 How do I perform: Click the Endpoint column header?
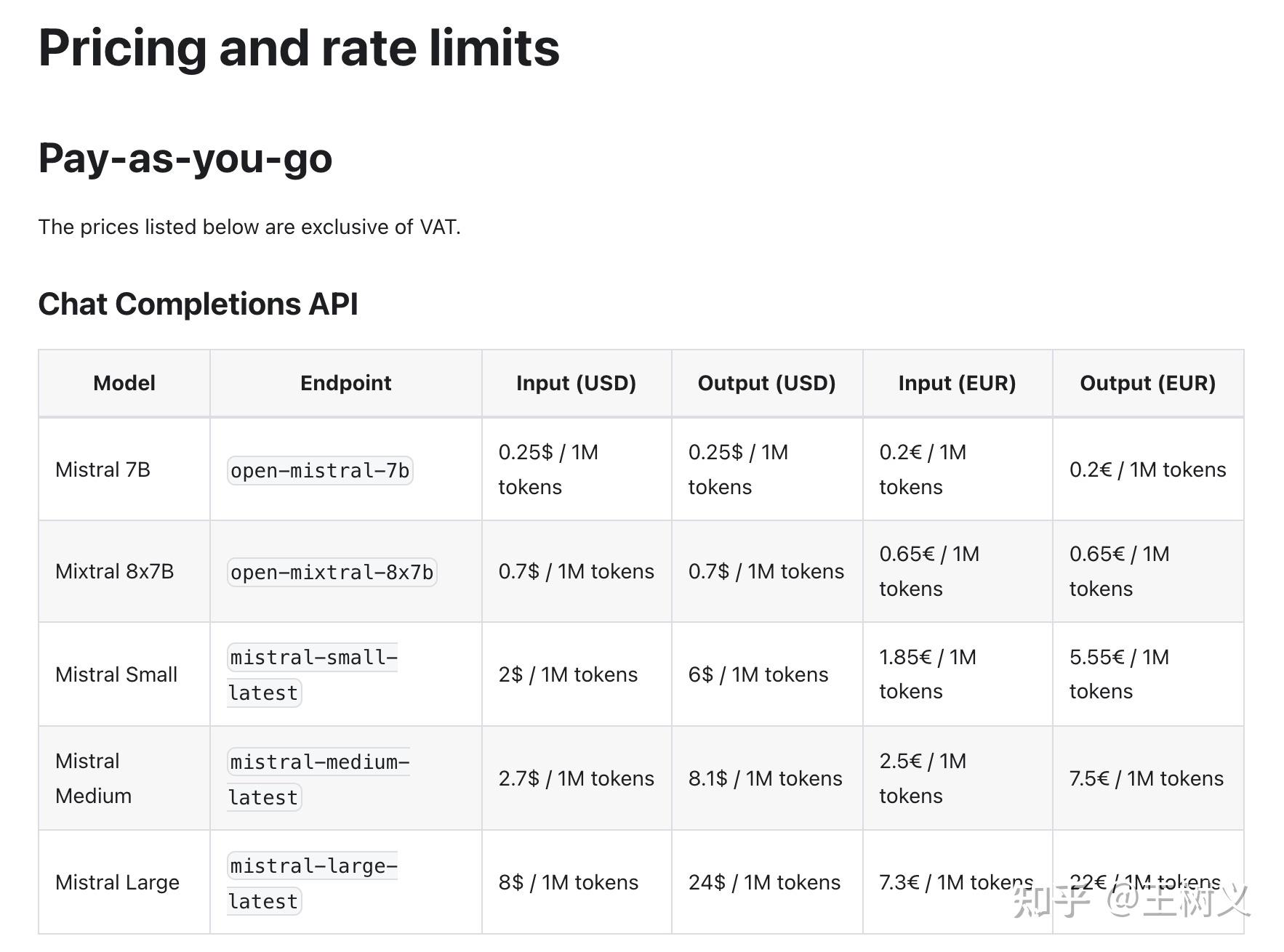point(346,383)
